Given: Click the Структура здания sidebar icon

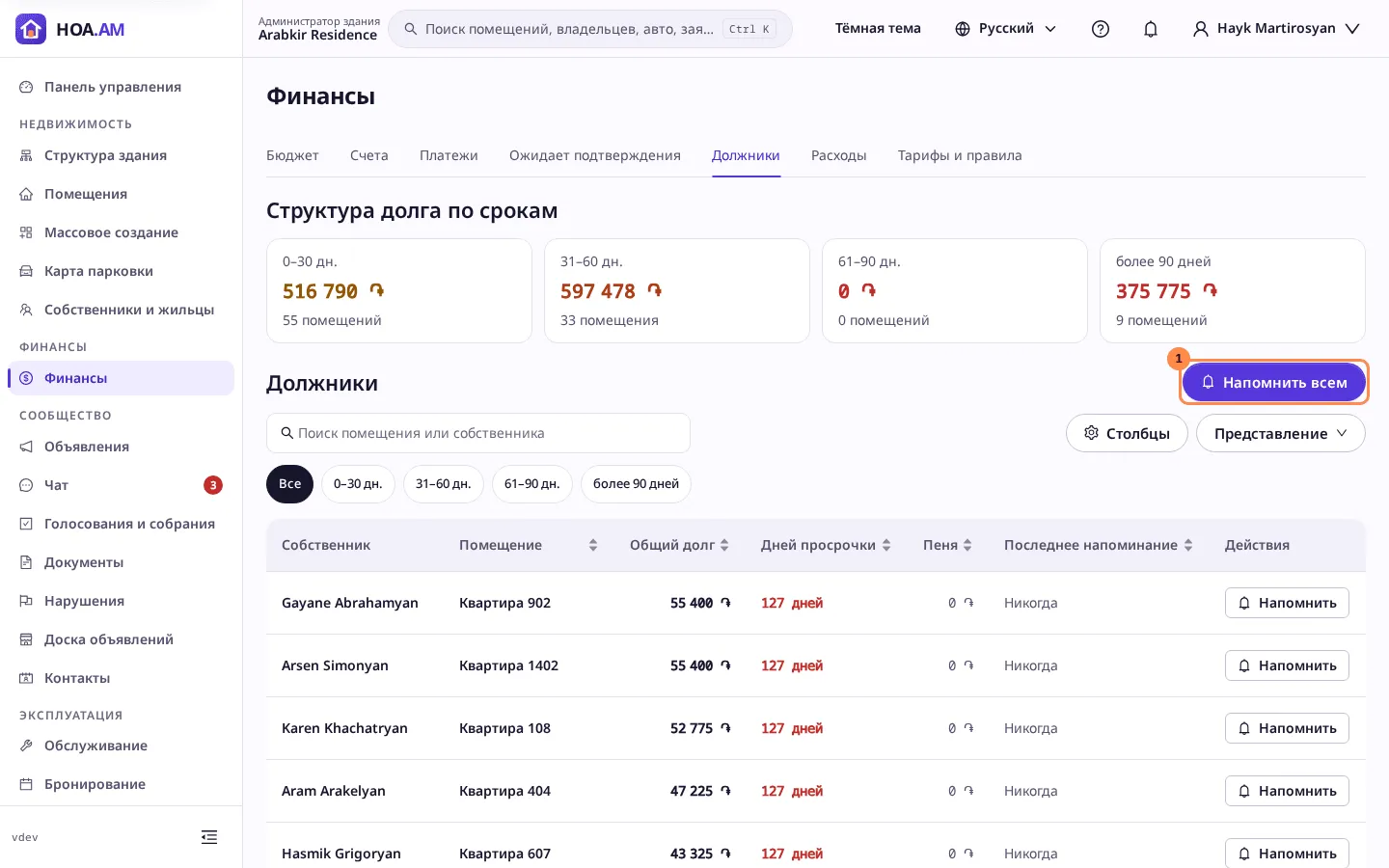Looking at the screenshot, I should [26, 155].
